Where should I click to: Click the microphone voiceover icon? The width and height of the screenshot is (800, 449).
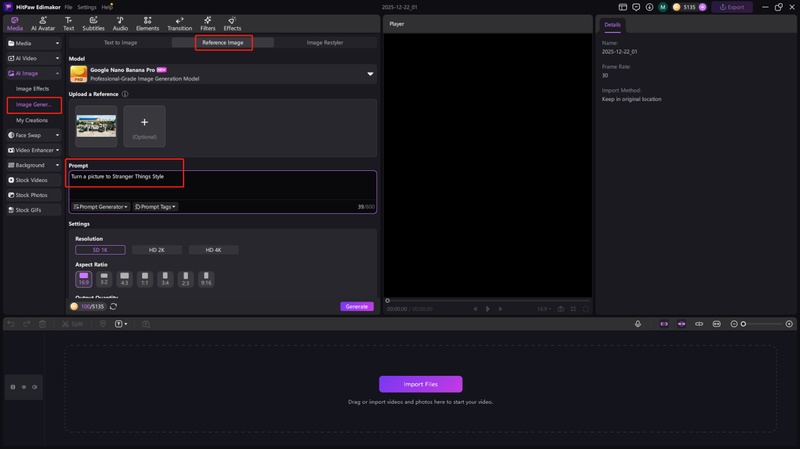pyautogui.click(x=638, y=324)
